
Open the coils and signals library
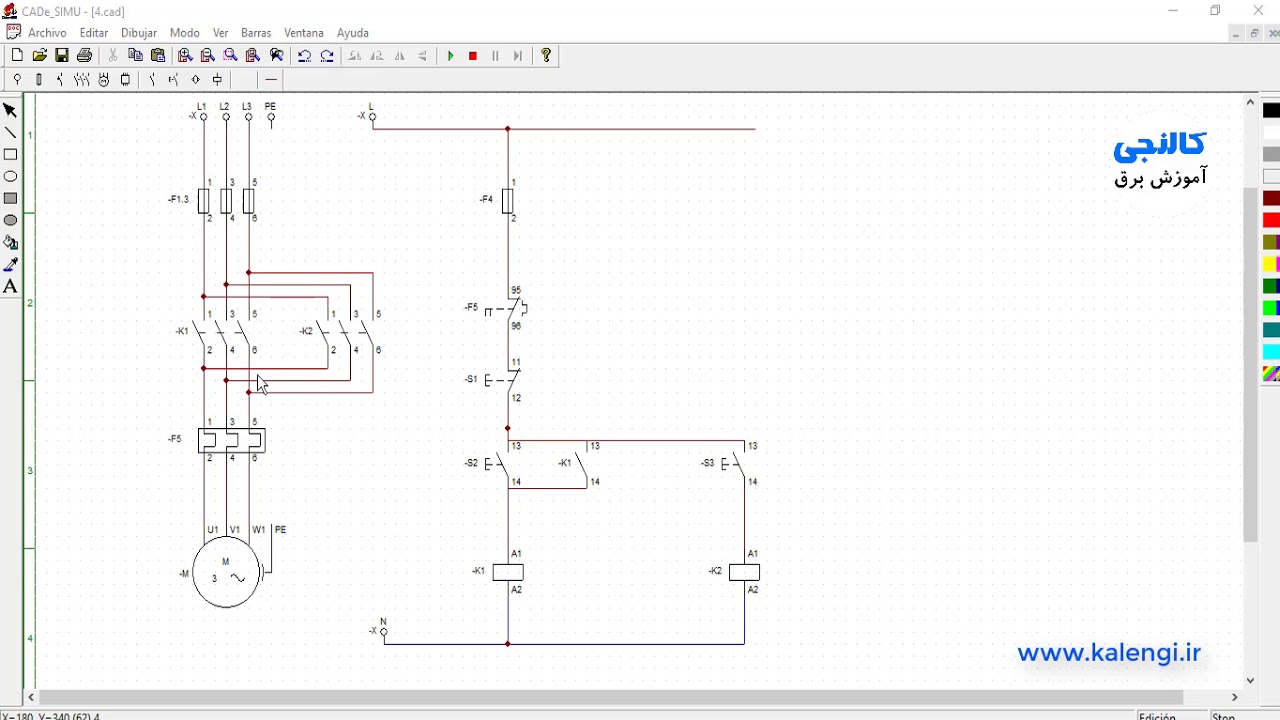click(217, 80)
